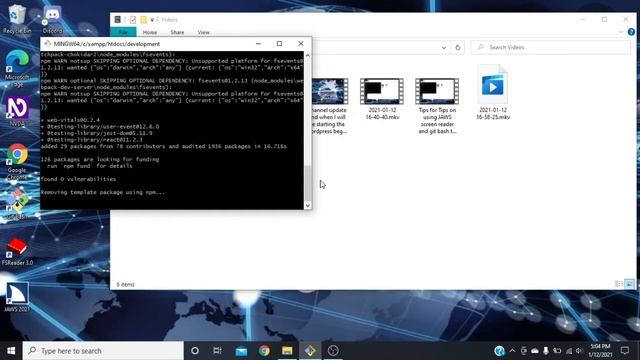
Task: Click the terminal scrollbar thumb
Action: [308, 183]
